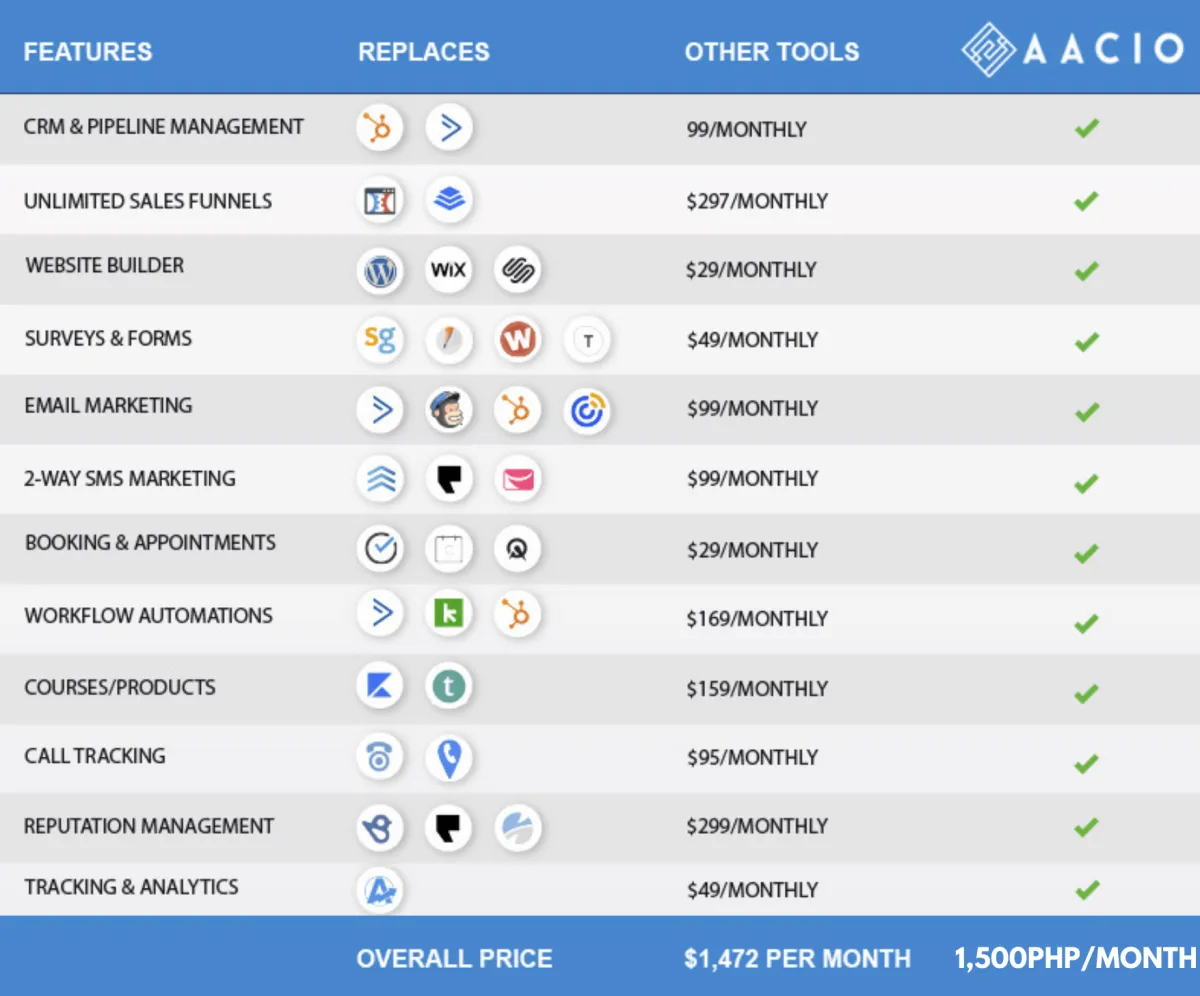This screenshot has width=1200, height=996.
Task: Click the black speech-bubble logo in Reputation Management row
Action: point(449,828)
